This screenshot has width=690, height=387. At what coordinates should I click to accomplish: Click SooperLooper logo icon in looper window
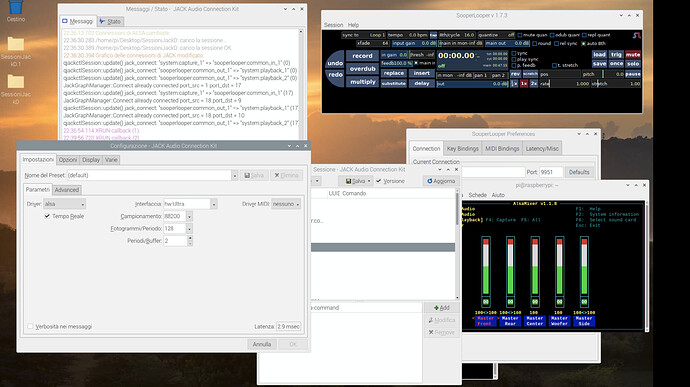(636, 35)
